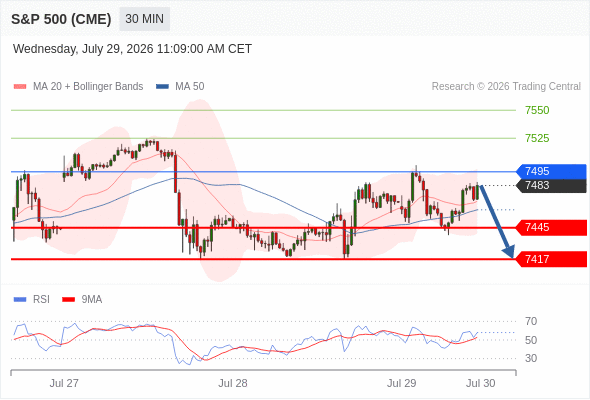Click the Jul 27 date axis label

pos(64,383)
